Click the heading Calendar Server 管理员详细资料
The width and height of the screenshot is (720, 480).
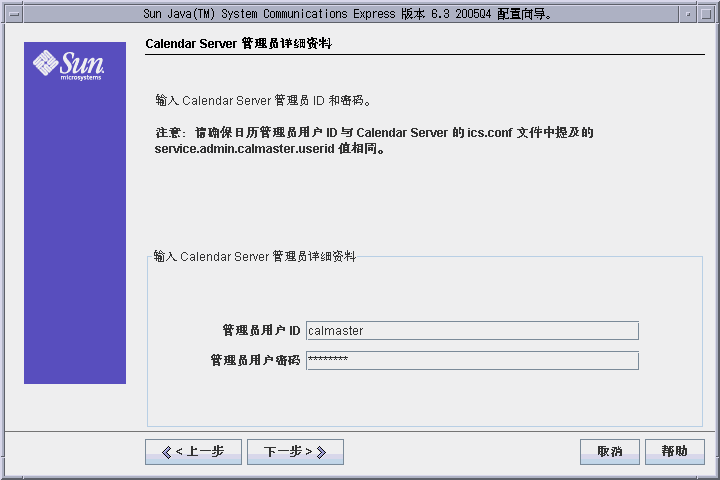click(x=238, y=44)
